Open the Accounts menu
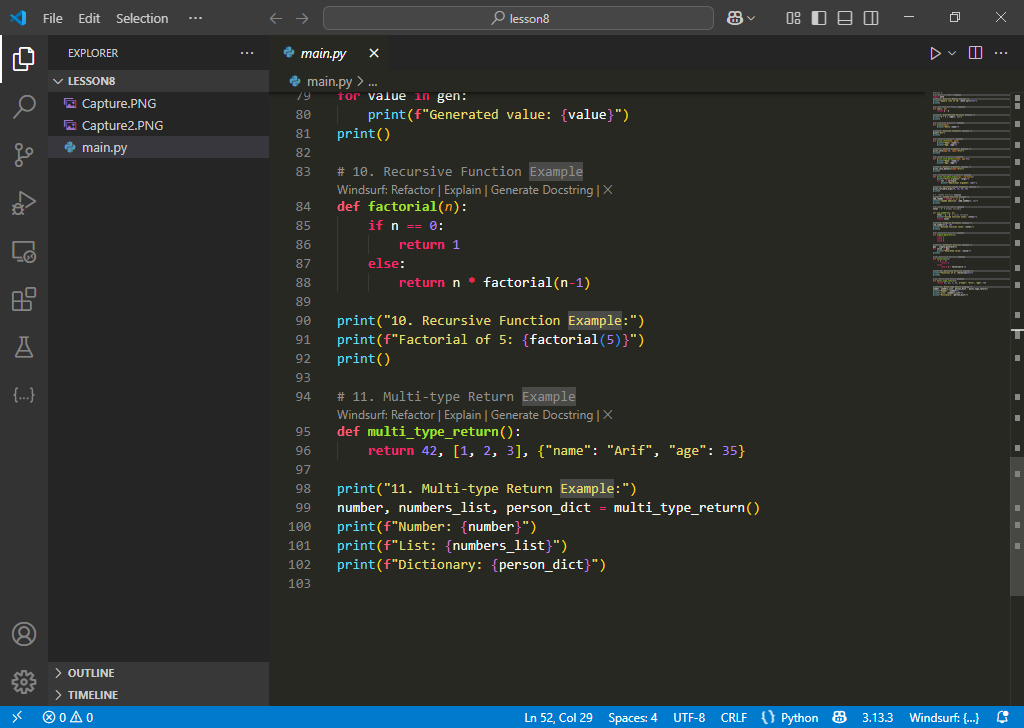This screenshot has height=728, width=1024. coord(24,634)
